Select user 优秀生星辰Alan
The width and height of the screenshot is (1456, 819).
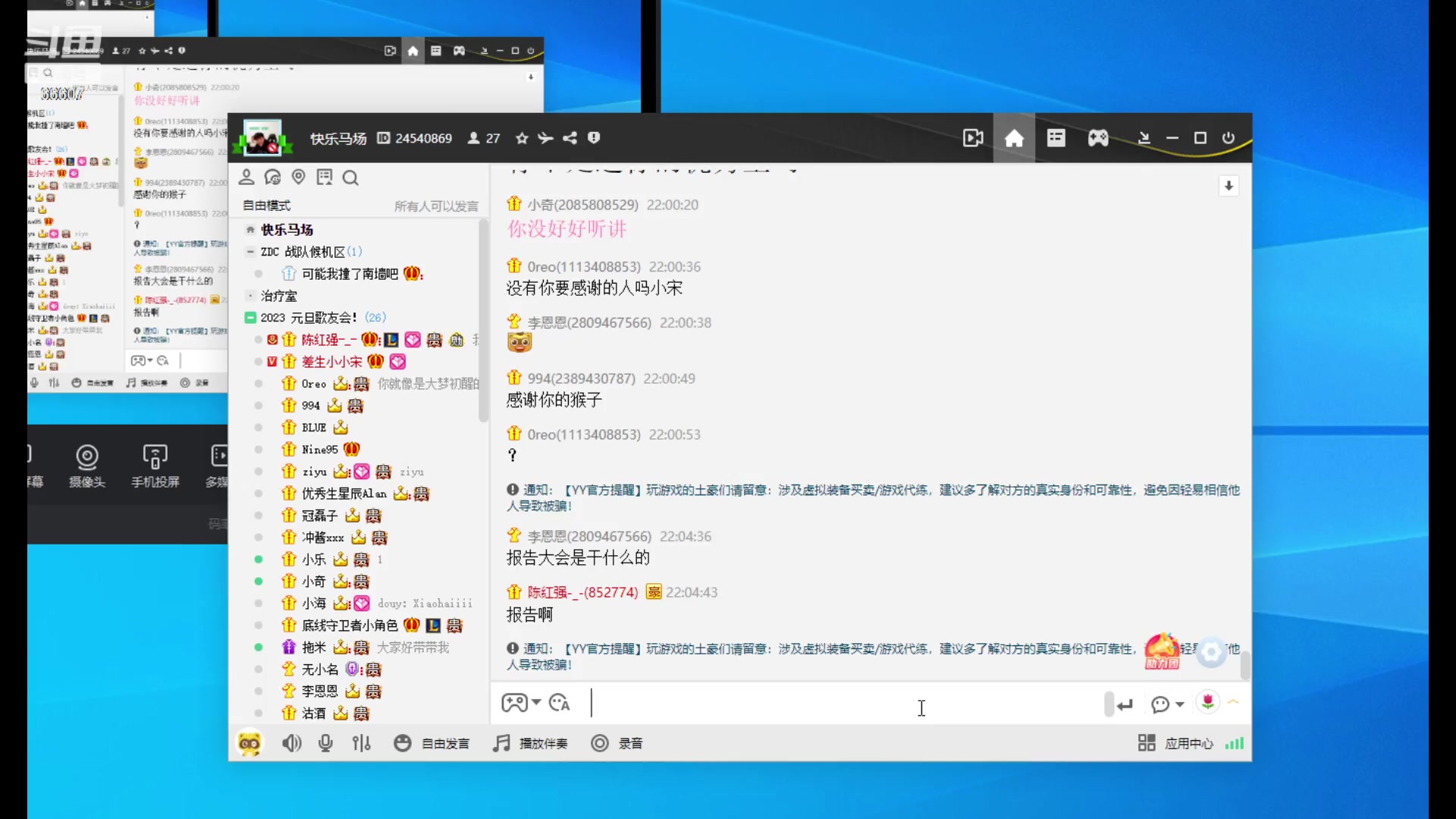tap(344, 494)
